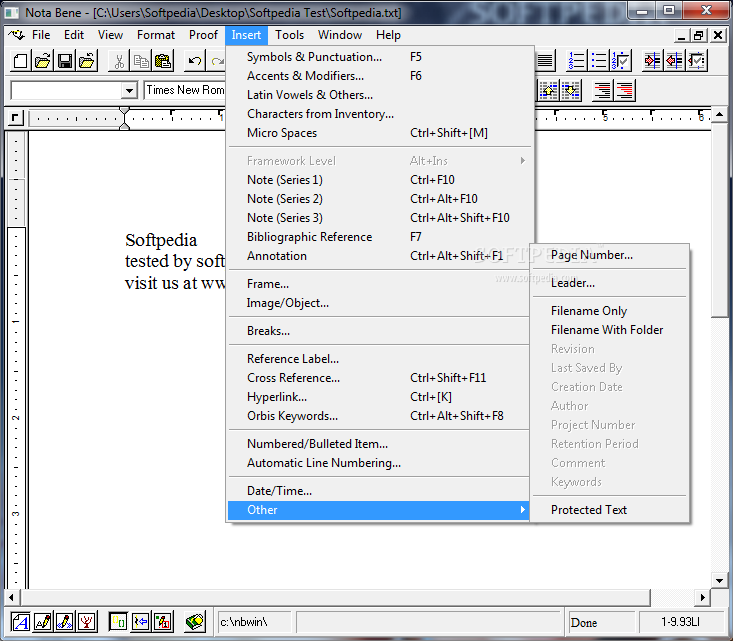Click the Open file folder icon

(43, 61)
